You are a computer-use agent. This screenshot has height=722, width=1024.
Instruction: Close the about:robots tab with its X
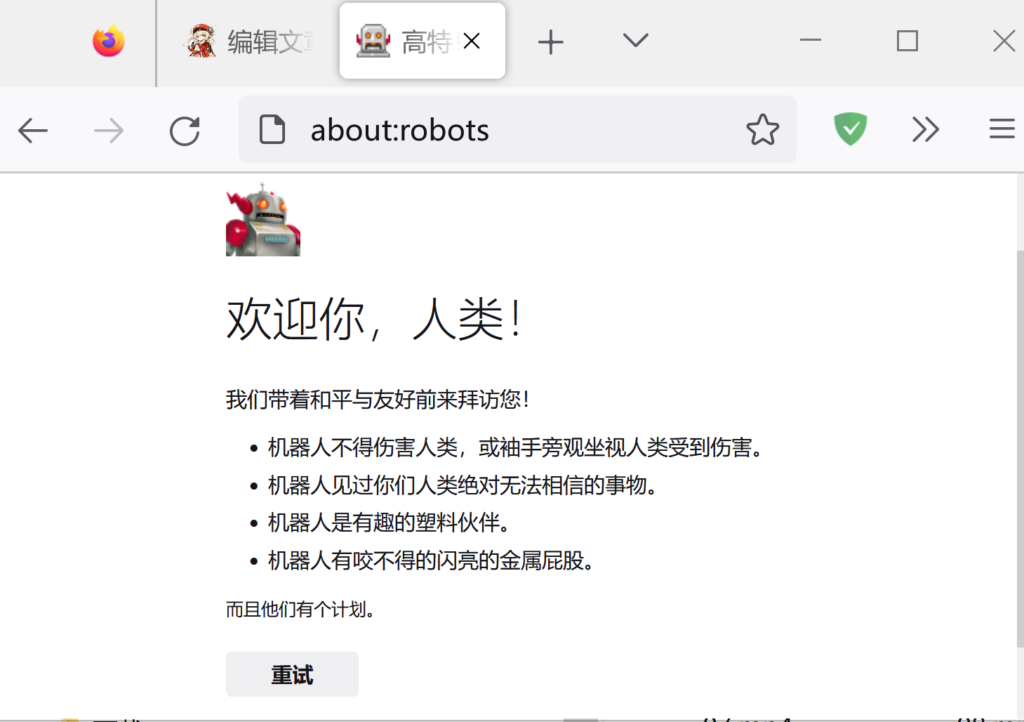(x=471, y=41)
